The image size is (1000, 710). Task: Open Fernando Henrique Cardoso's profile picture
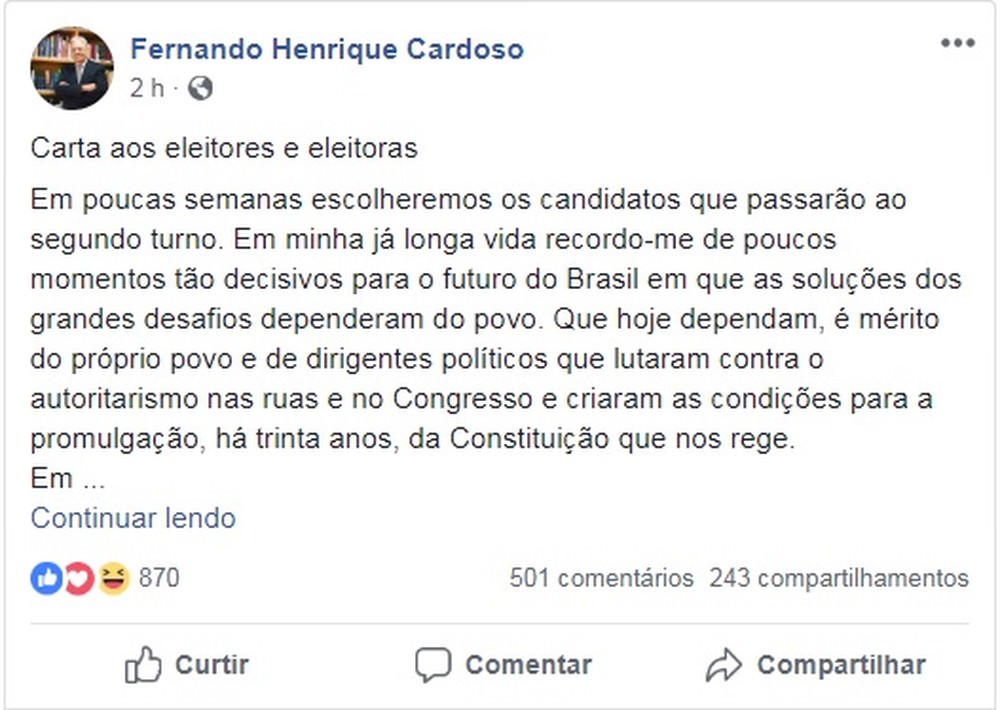(x=71, y=68)
